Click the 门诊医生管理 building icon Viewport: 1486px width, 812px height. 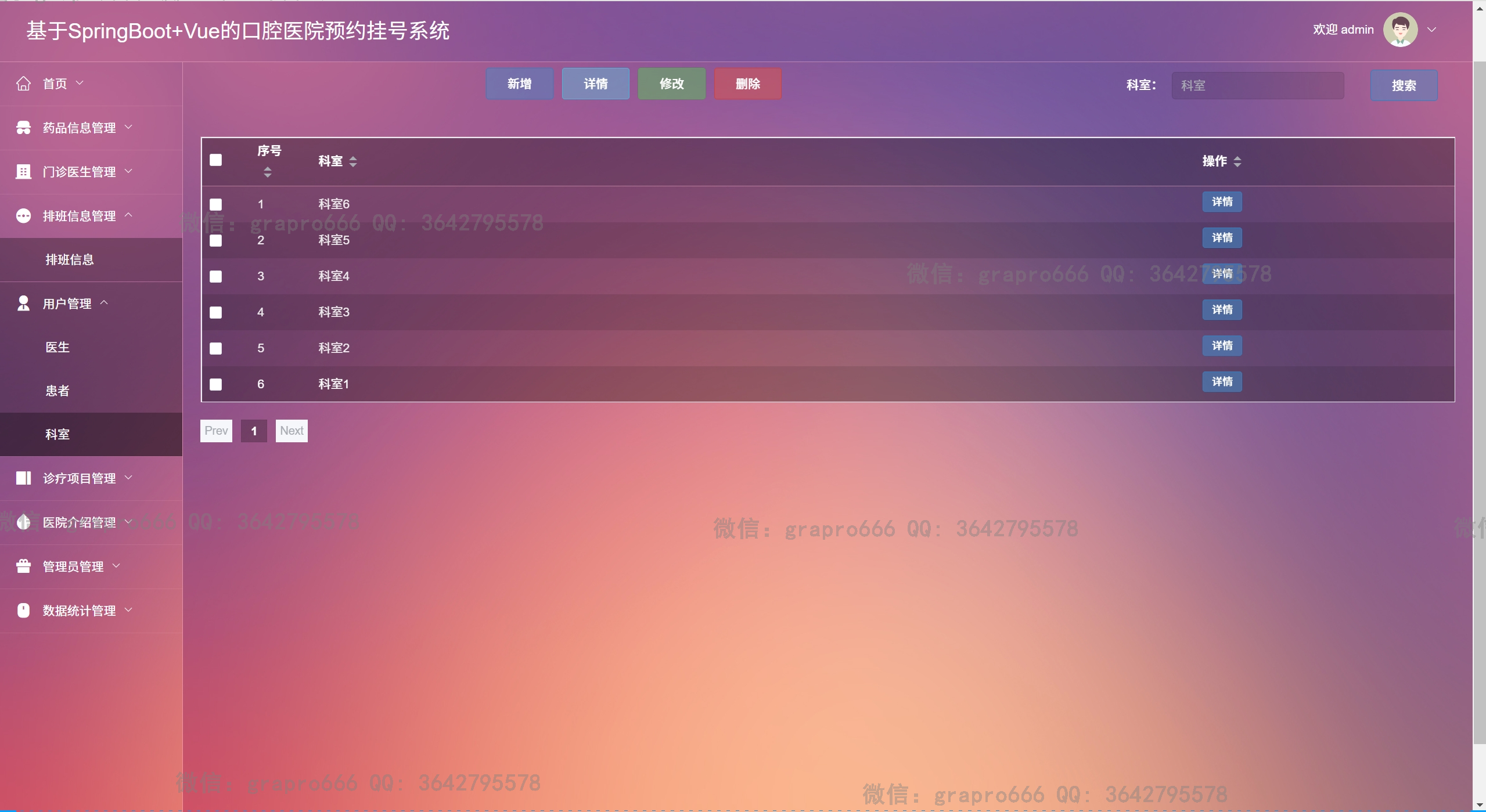tap(23, 172)
